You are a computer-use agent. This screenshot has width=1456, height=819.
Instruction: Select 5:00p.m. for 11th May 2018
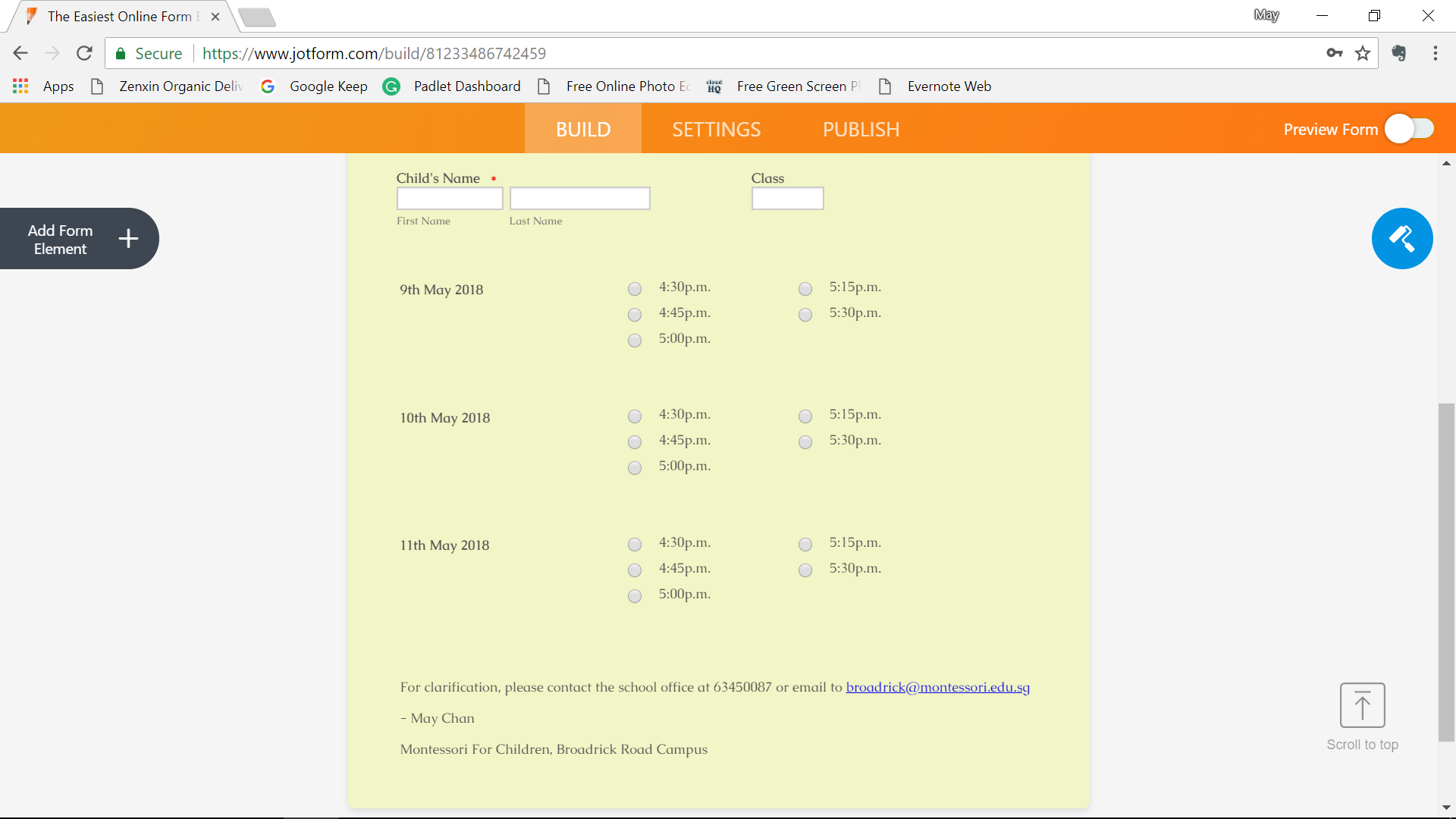[x=635, y=596]
